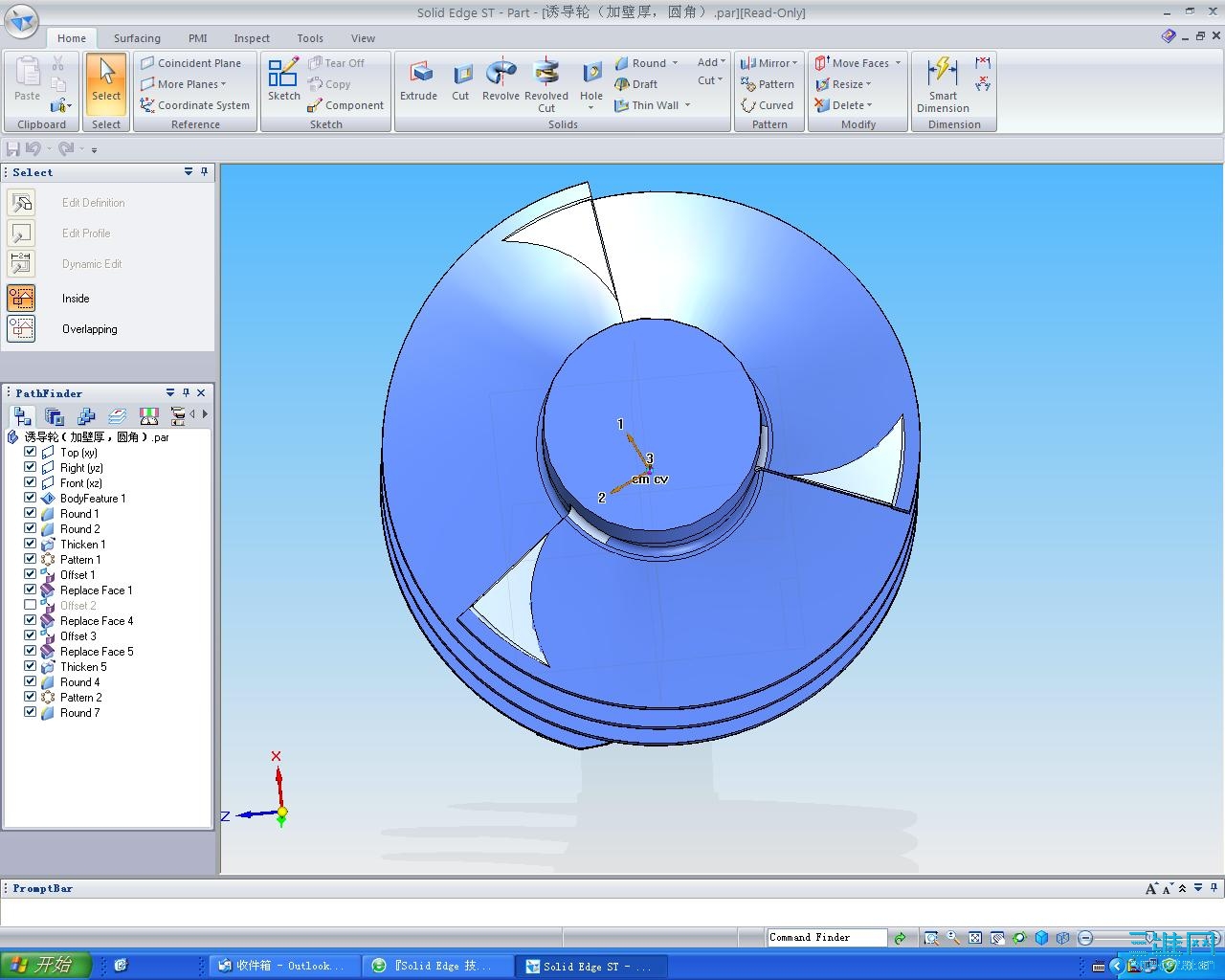
Task: Apply the Draft tool
Action: pos(636,84)
